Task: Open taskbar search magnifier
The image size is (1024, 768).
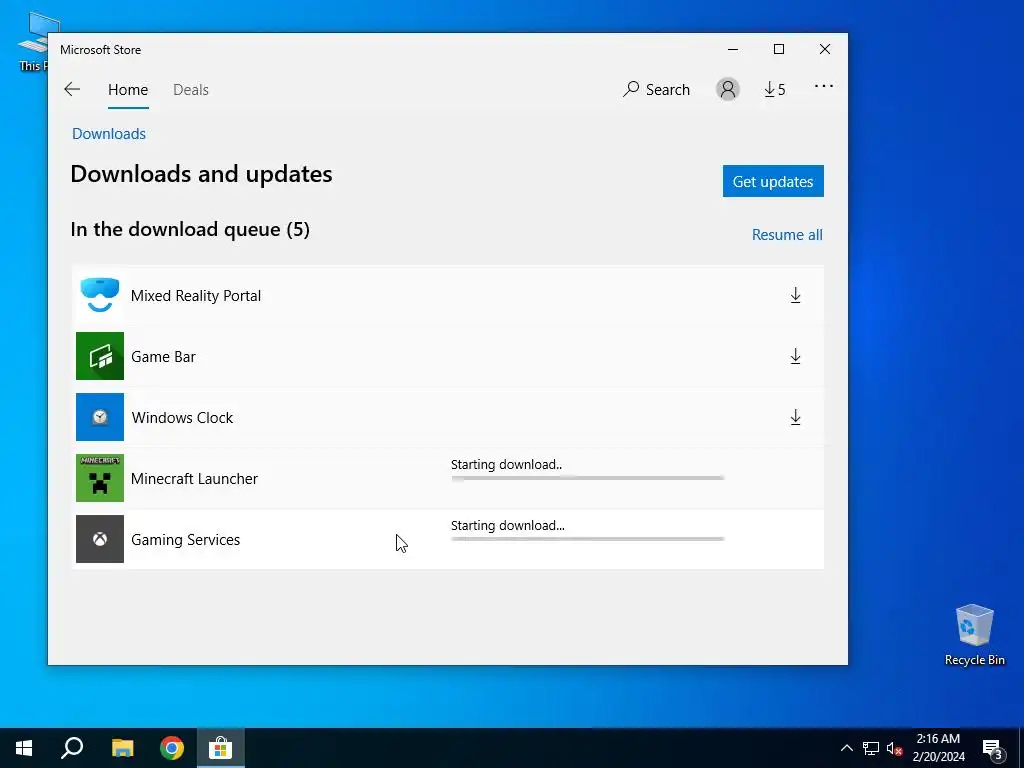Action: pos(72,748)
